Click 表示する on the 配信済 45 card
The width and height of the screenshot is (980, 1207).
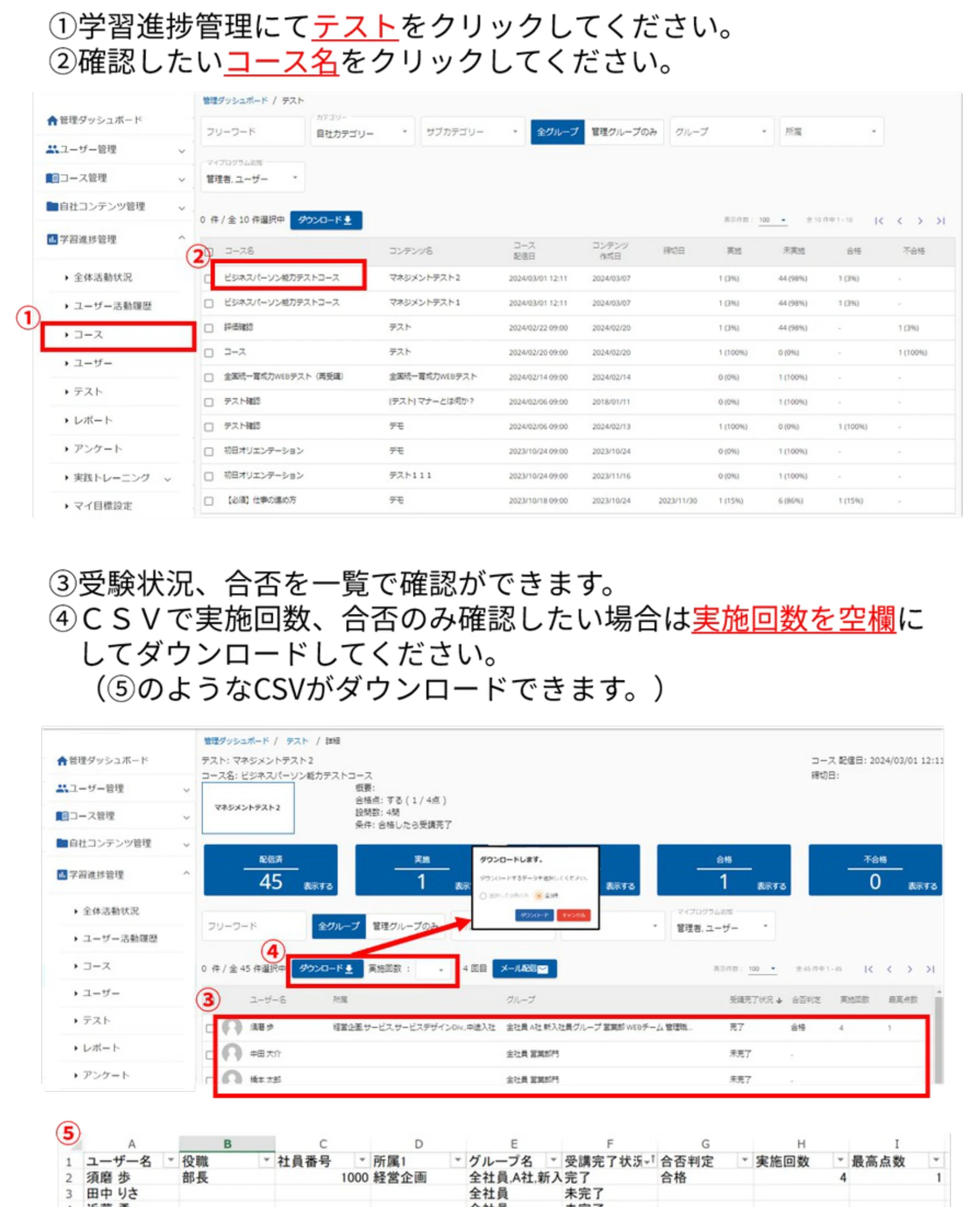tap(318, 886)
